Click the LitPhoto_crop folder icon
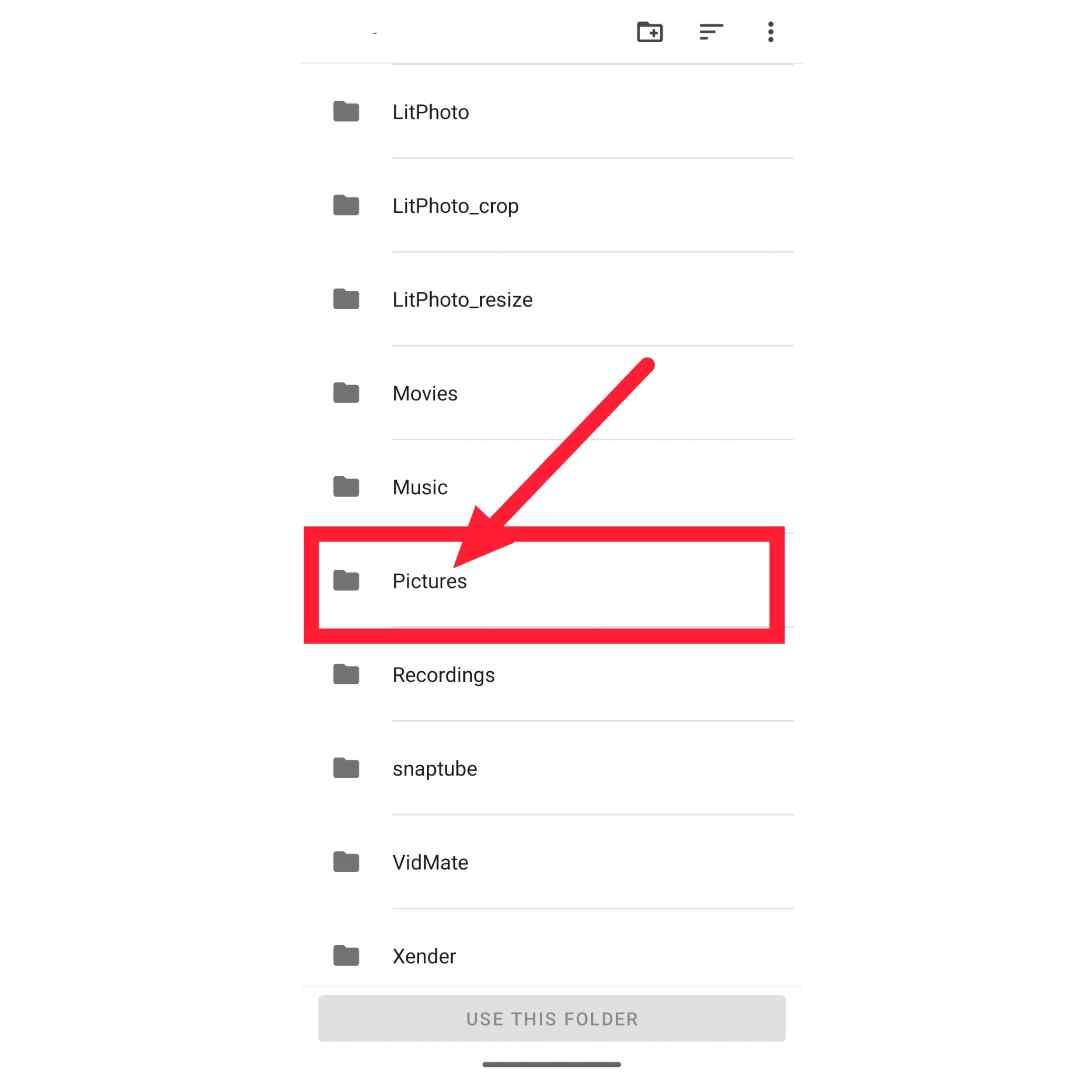Viewport: 1089px width, 1080px height. (x=346, y=205)
